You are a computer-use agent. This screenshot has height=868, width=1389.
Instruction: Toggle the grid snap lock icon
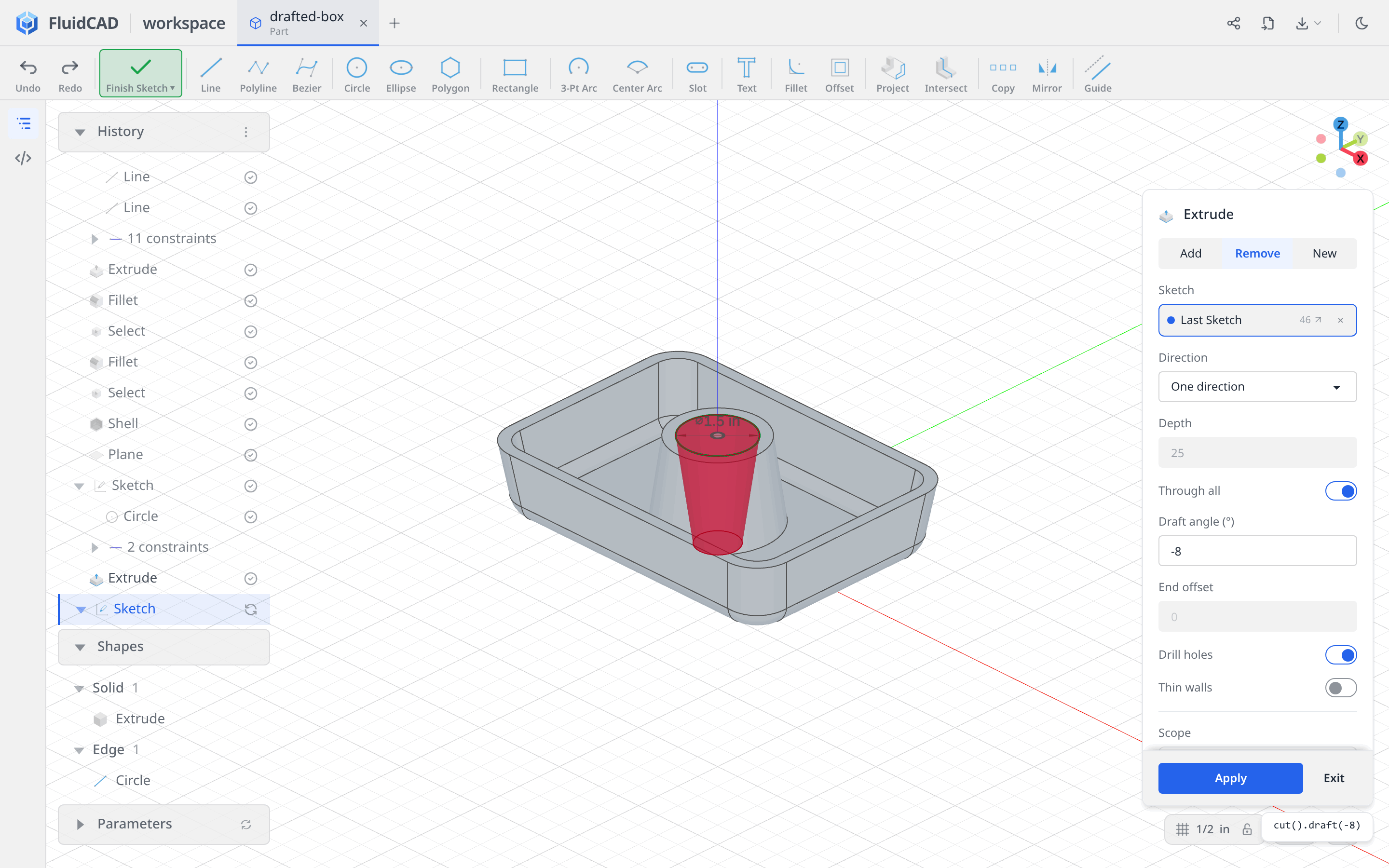1247,829
